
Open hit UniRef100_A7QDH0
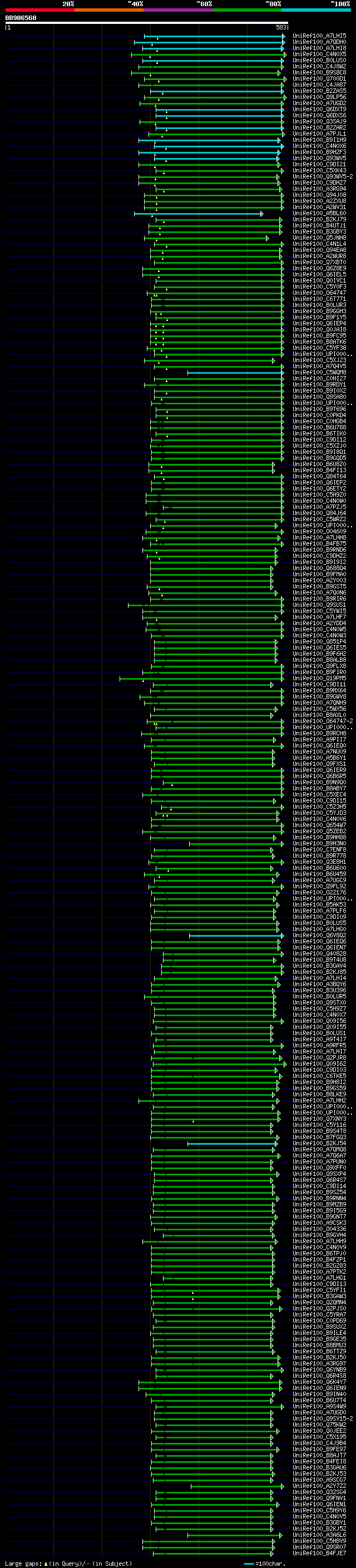[319, 42]
